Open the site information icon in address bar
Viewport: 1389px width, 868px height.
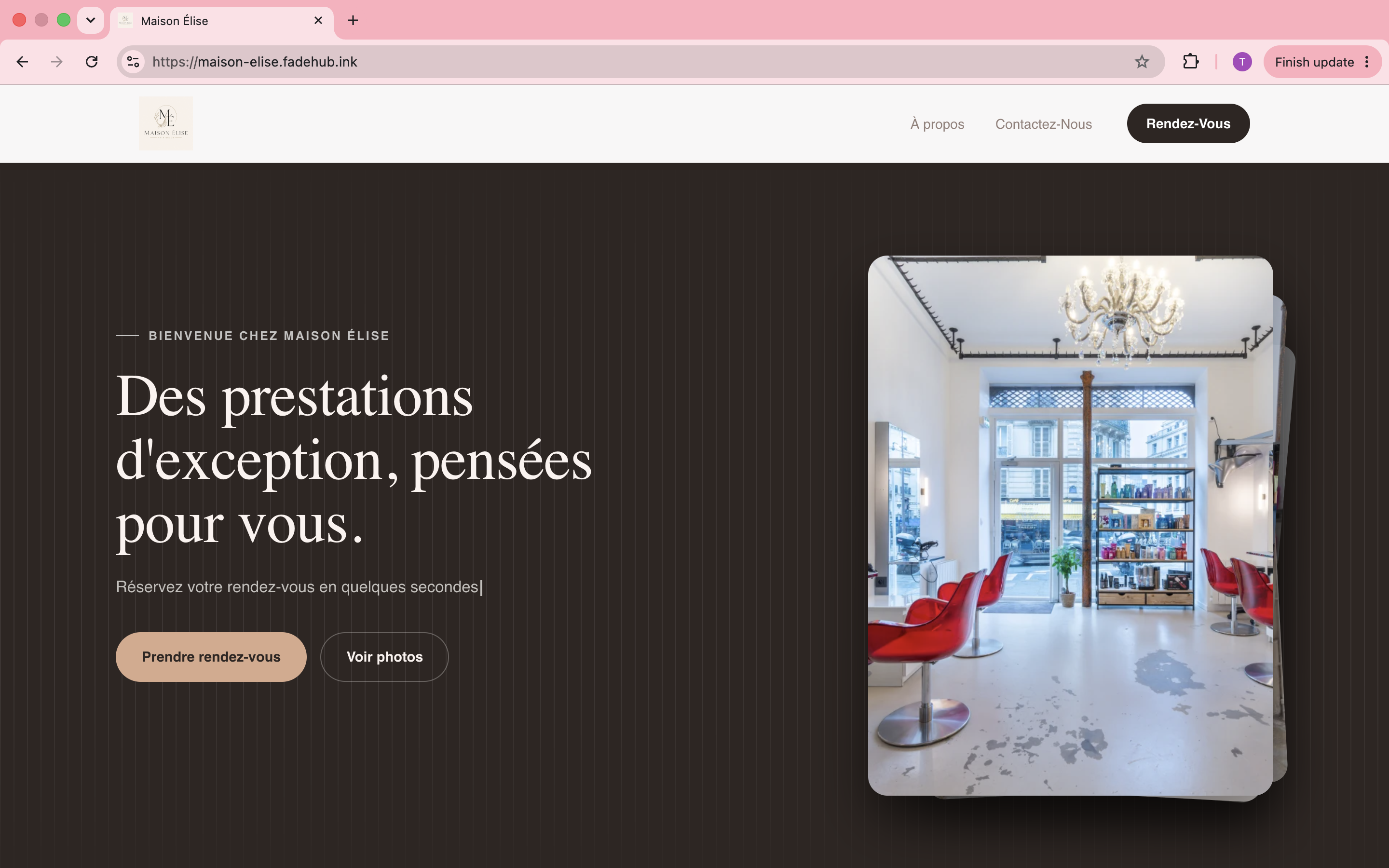pyautogui.click(x=133, y=62)
